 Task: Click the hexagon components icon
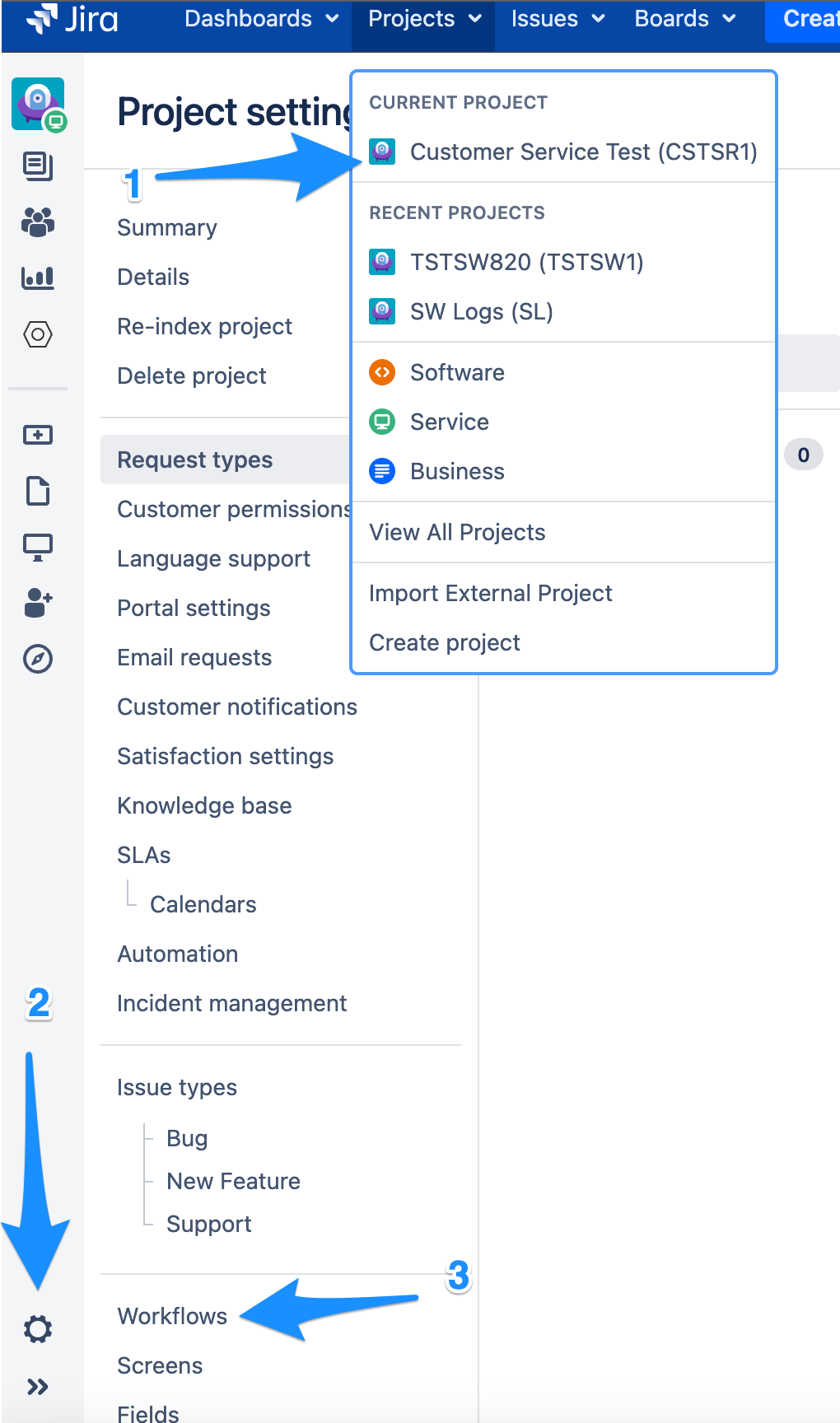coord(38,334)
